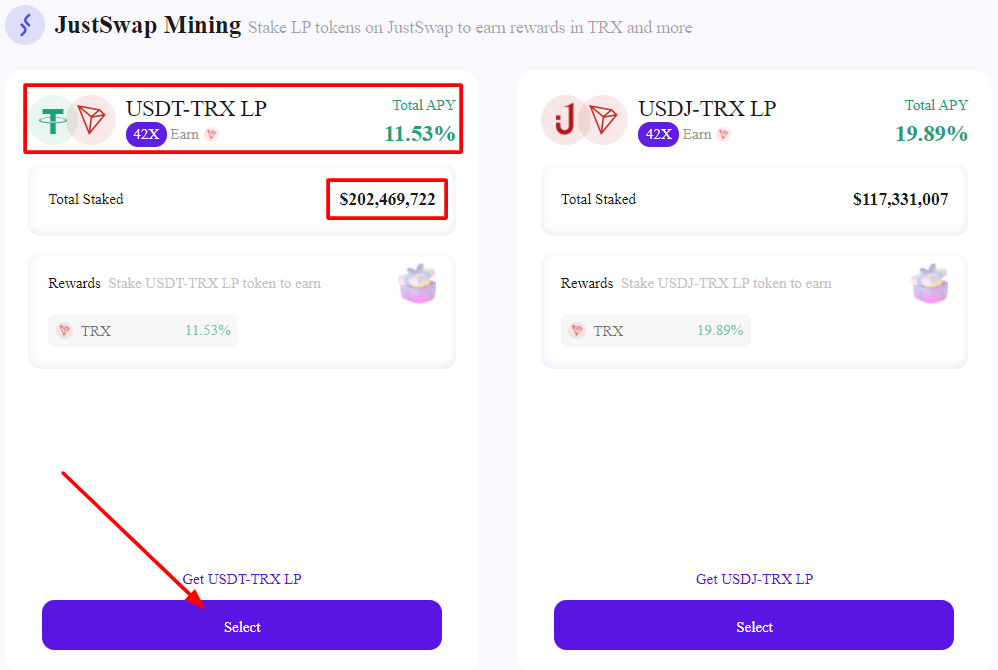Open the Get USDJ-TRX LP link
The height and width of the screenshot is (670, 998).
[x=754, y=579]
